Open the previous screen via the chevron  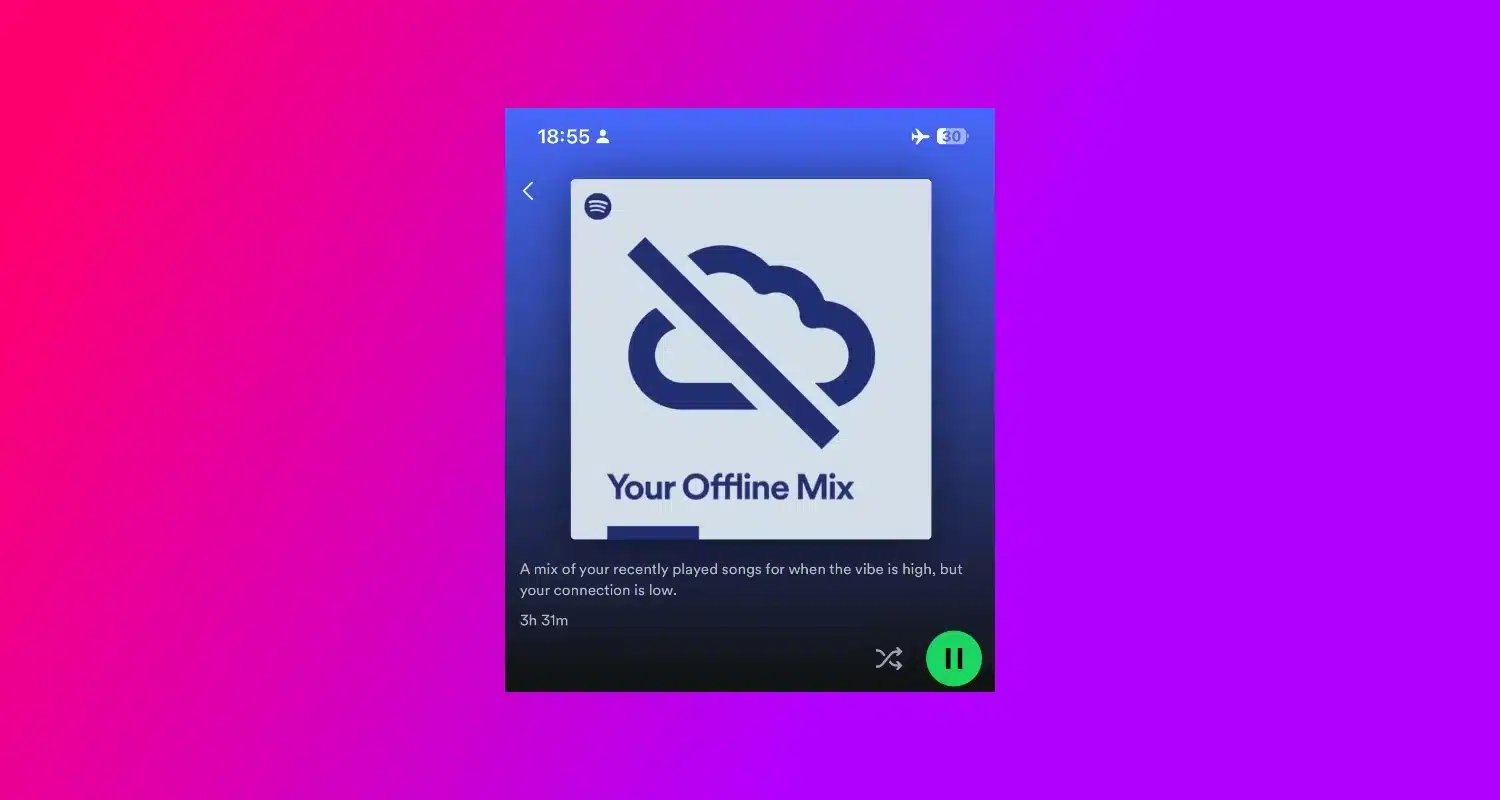point(528,190)
